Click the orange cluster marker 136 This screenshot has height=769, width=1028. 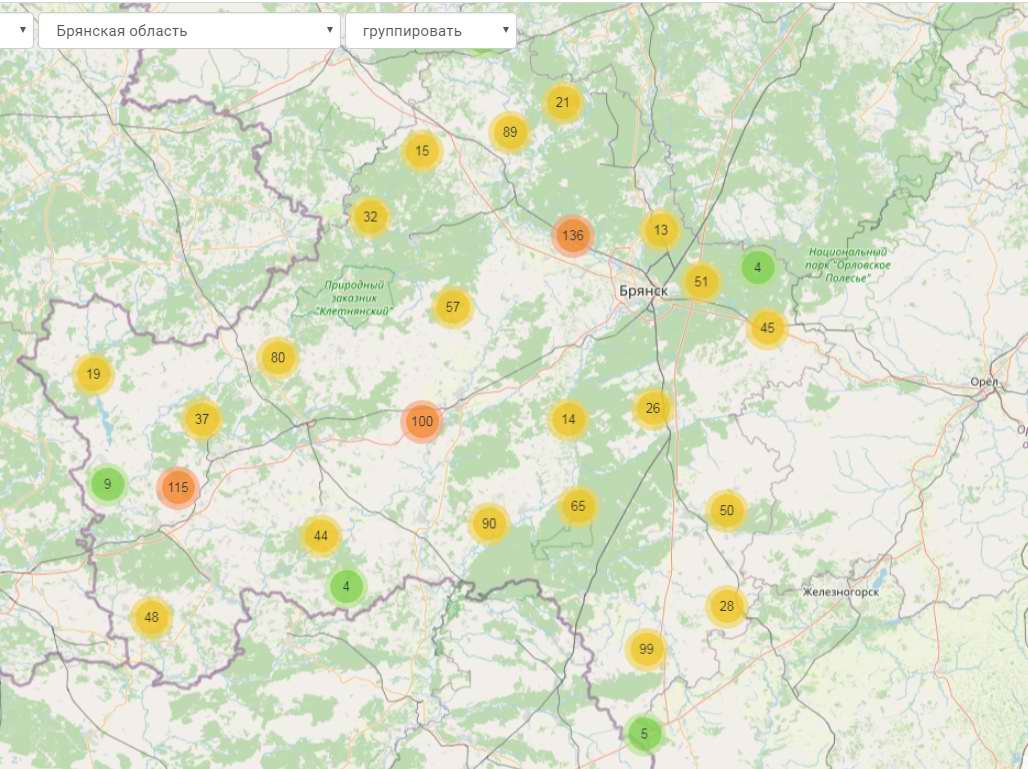tap(573, 237)
